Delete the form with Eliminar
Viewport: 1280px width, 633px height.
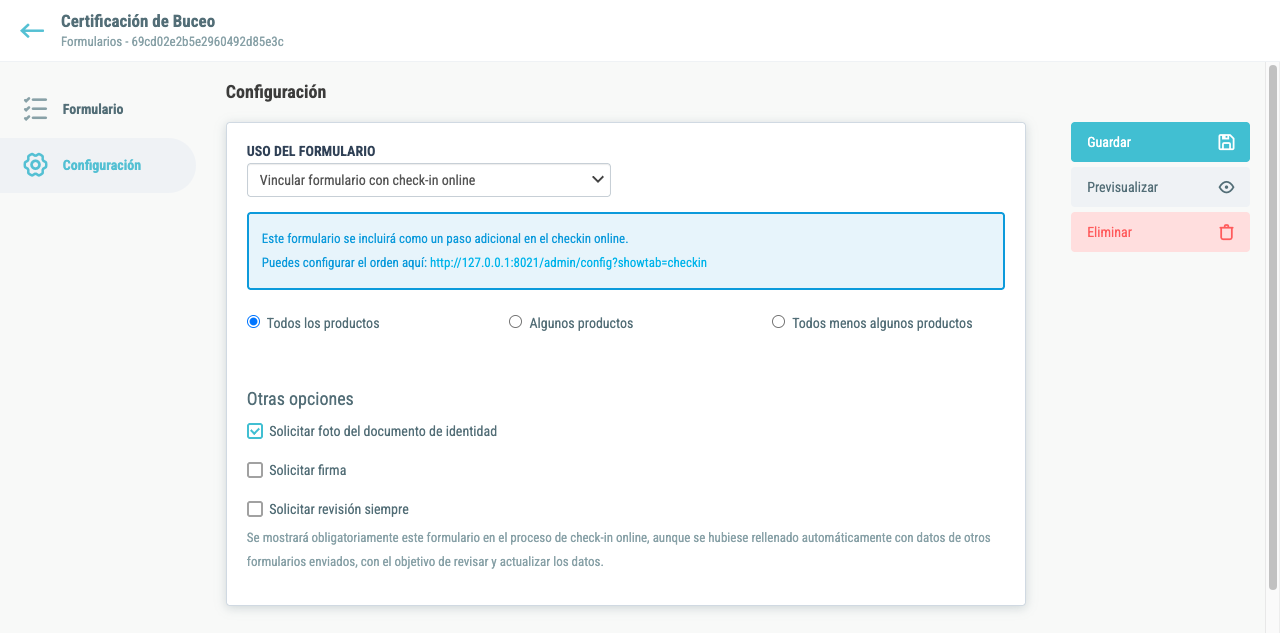point(1160,232)
